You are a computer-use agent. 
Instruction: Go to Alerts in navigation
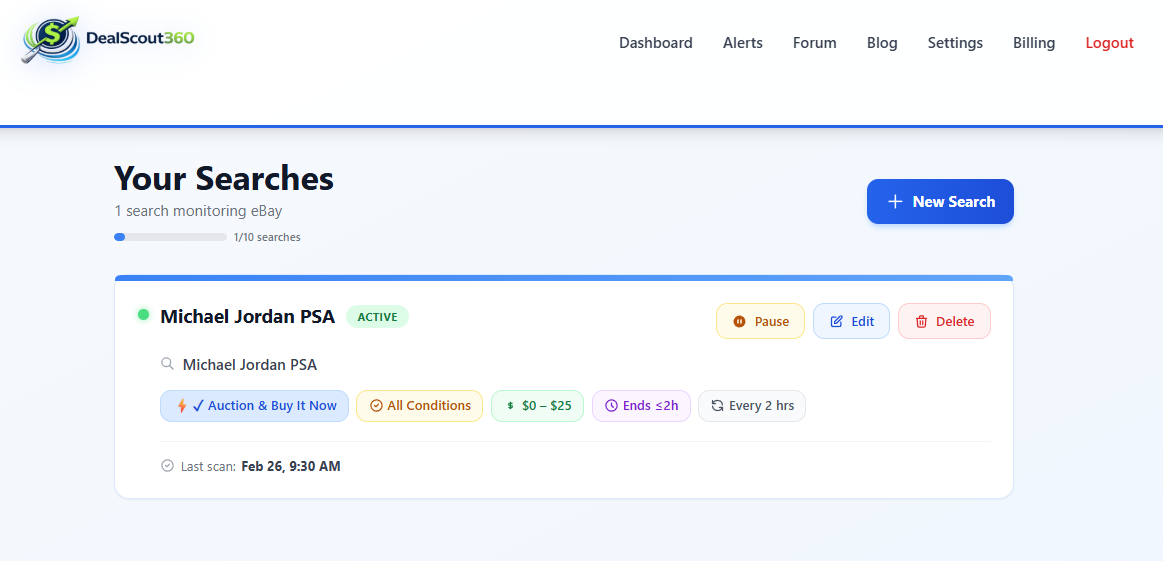point(742,43)
